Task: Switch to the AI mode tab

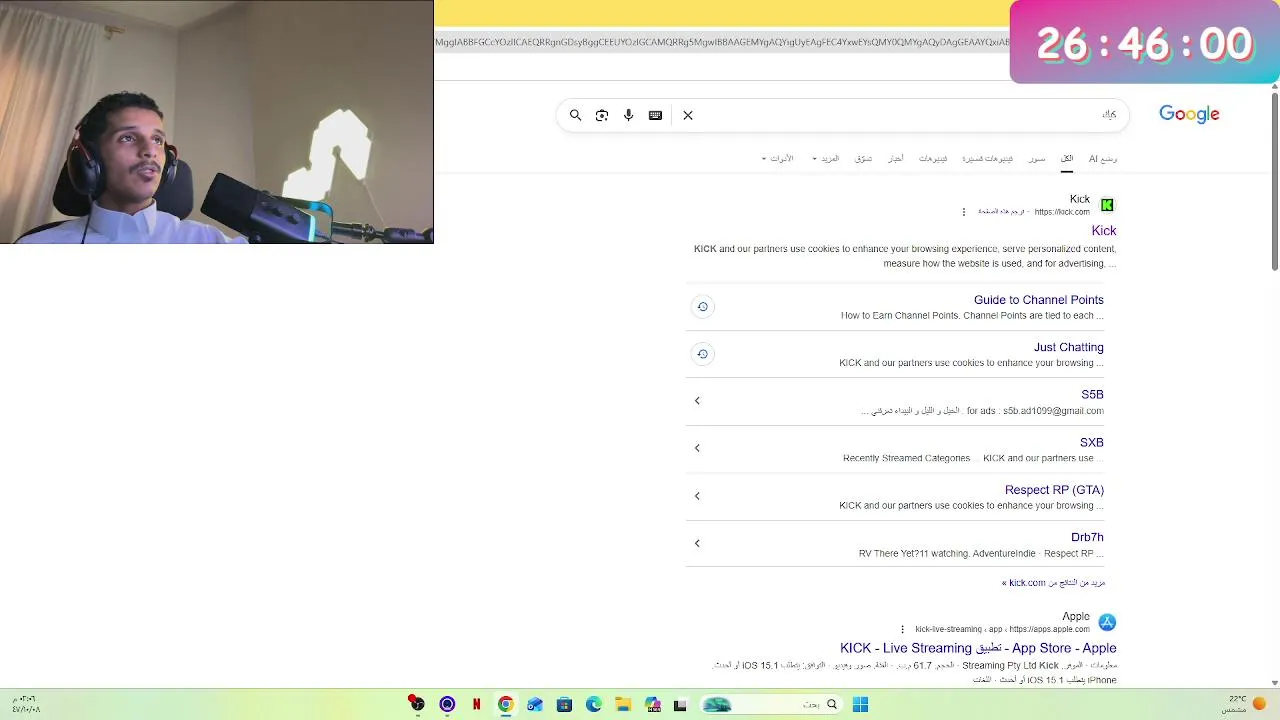Action: point(1103,158)
